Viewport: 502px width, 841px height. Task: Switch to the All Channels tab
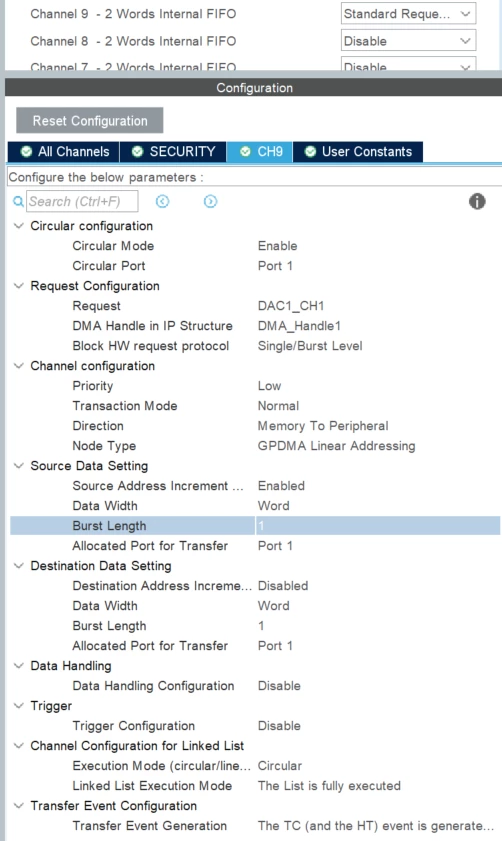tap(64, 152)
